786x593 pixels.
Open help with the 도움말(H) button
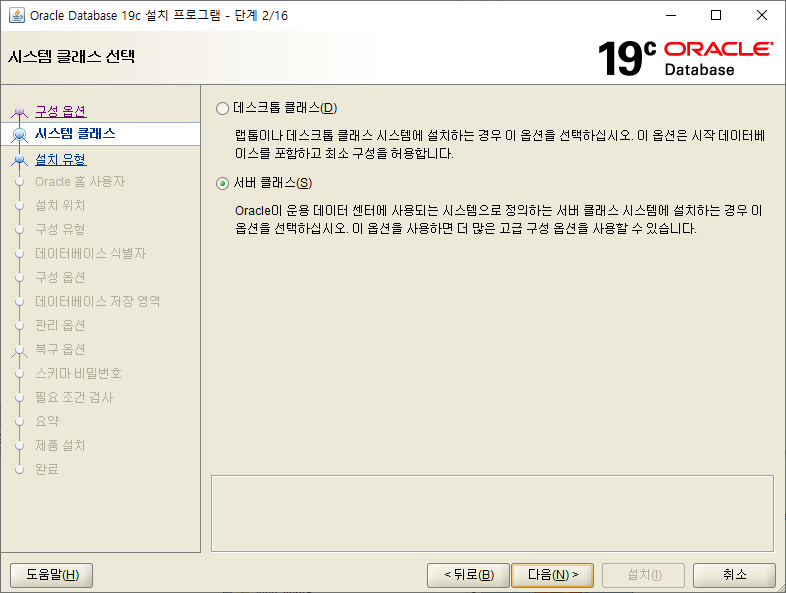pos(52,574)
